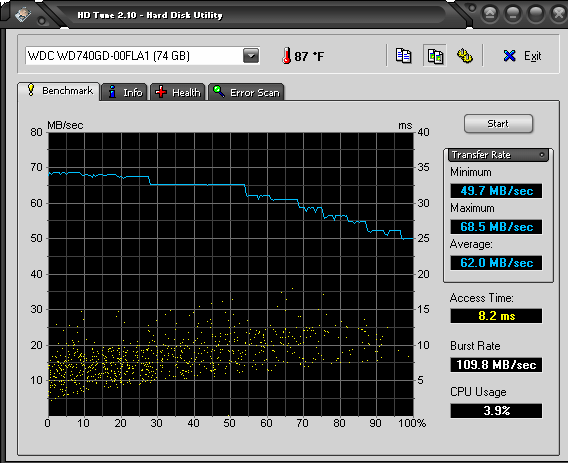The image size is (568, 464).
Task: Click the roll-up window button in title bar
Action: coord(489,14)
